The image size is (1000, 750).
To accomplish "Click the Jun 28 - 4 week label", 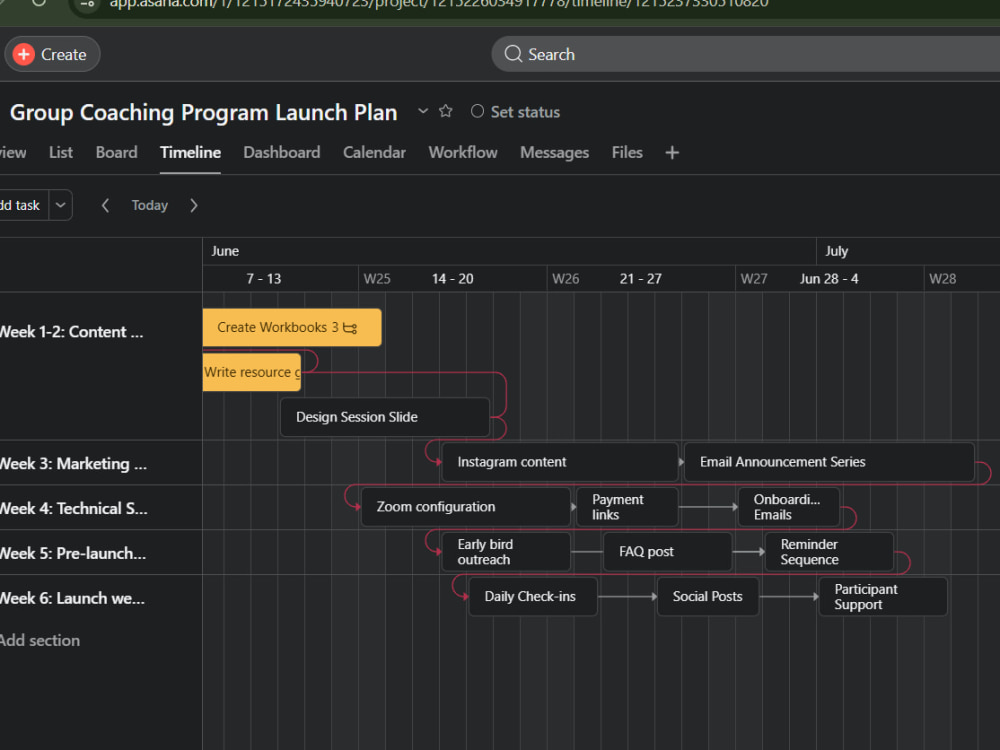I will click(829, 279).
